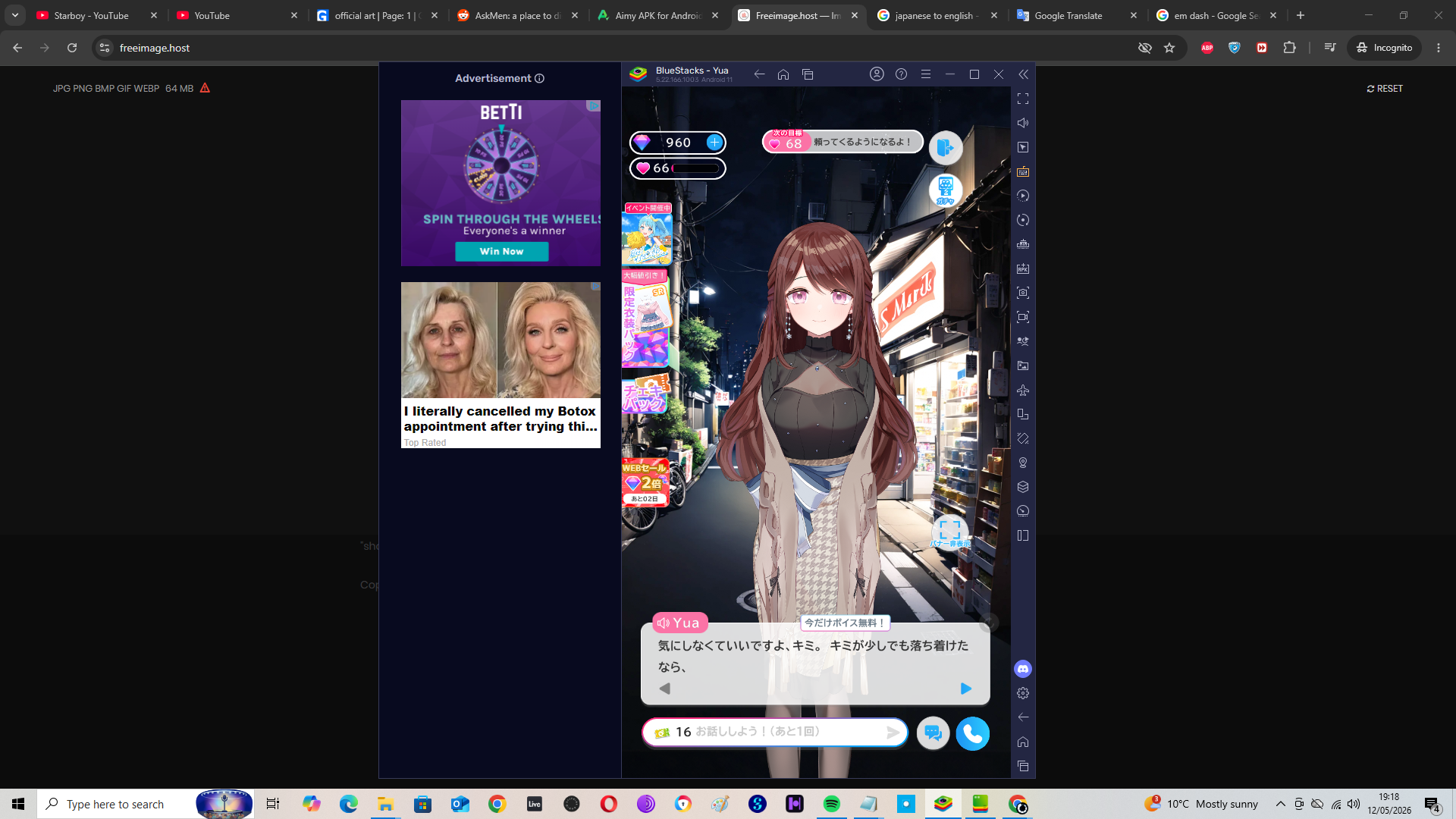This screenshot has height=819, width=1456.
Task: Open the chat log bubble icon
Action: pos(933,733)
